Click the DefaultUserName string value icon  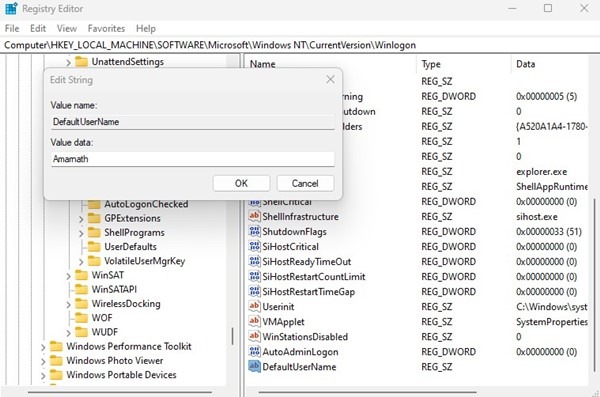[x=254, y=366]
